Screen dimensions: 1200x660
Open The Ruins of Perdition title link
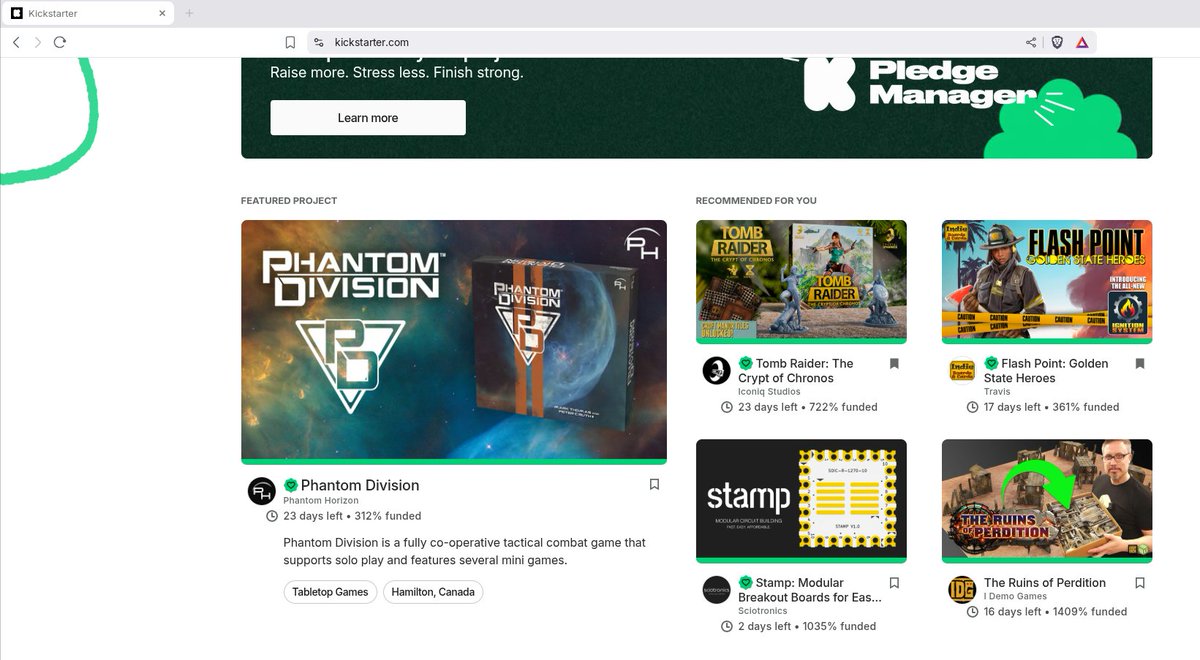[x=1045, y=583]
